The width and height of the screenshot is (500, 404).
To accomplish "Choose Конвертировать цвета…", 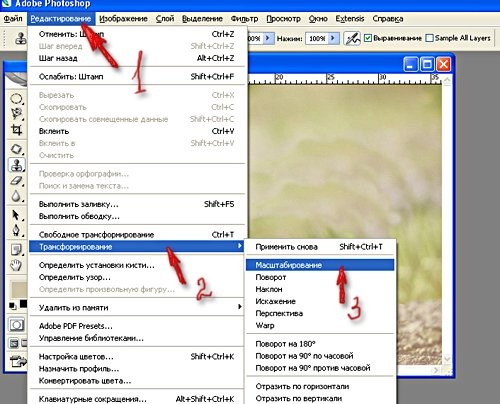I will (x=137, y=381).
